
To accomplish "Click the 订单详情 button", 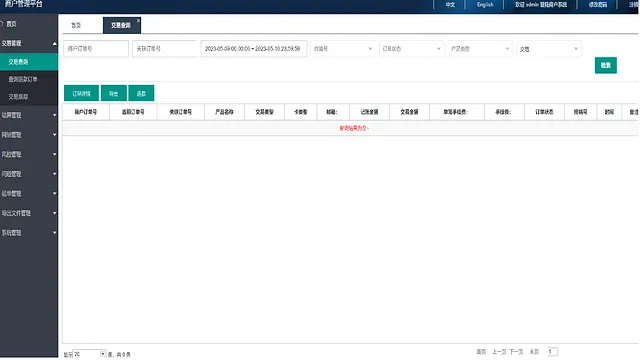I will (x=81, y=93).
